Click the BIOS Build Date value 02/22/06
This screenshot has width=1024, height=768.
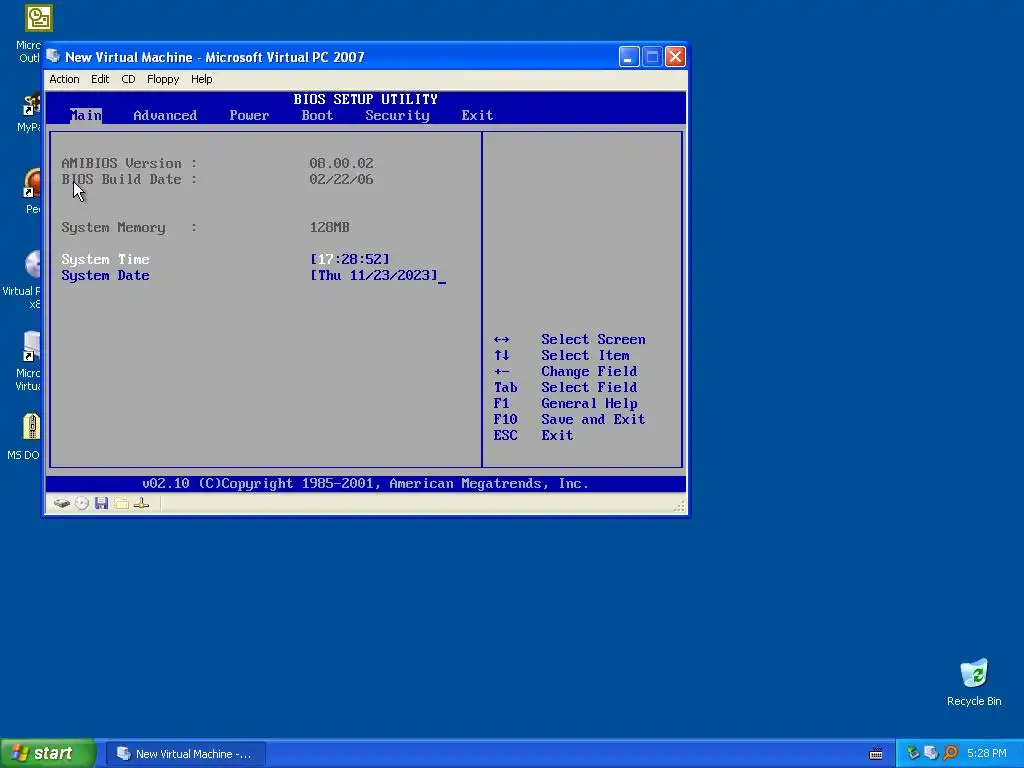341,180
